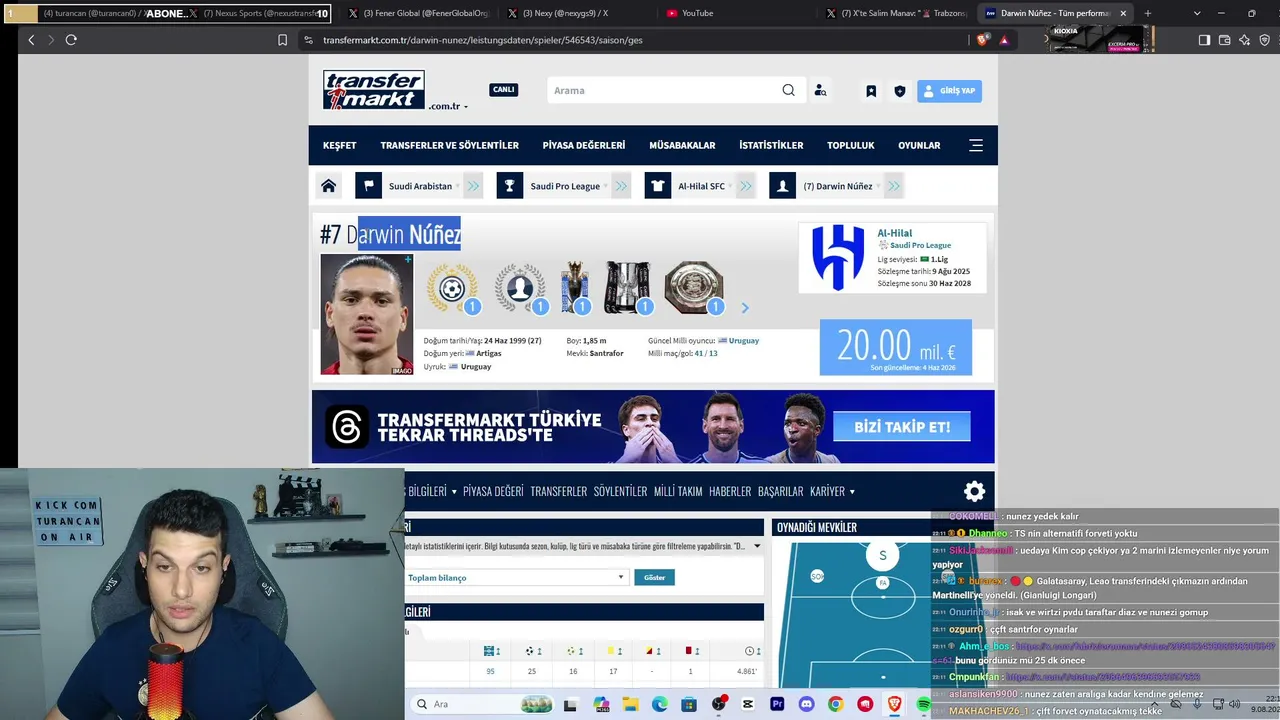The width and height of the screenshot is (1280, 720).
Task: Click the 20.00 mil. € market value box
Action: pyautogui.click(x=896, y=347)
